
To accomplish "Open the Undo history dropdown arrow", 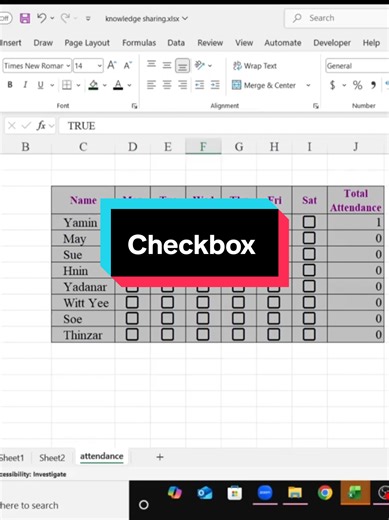I will pyautogui.click(x=52, y=18).
